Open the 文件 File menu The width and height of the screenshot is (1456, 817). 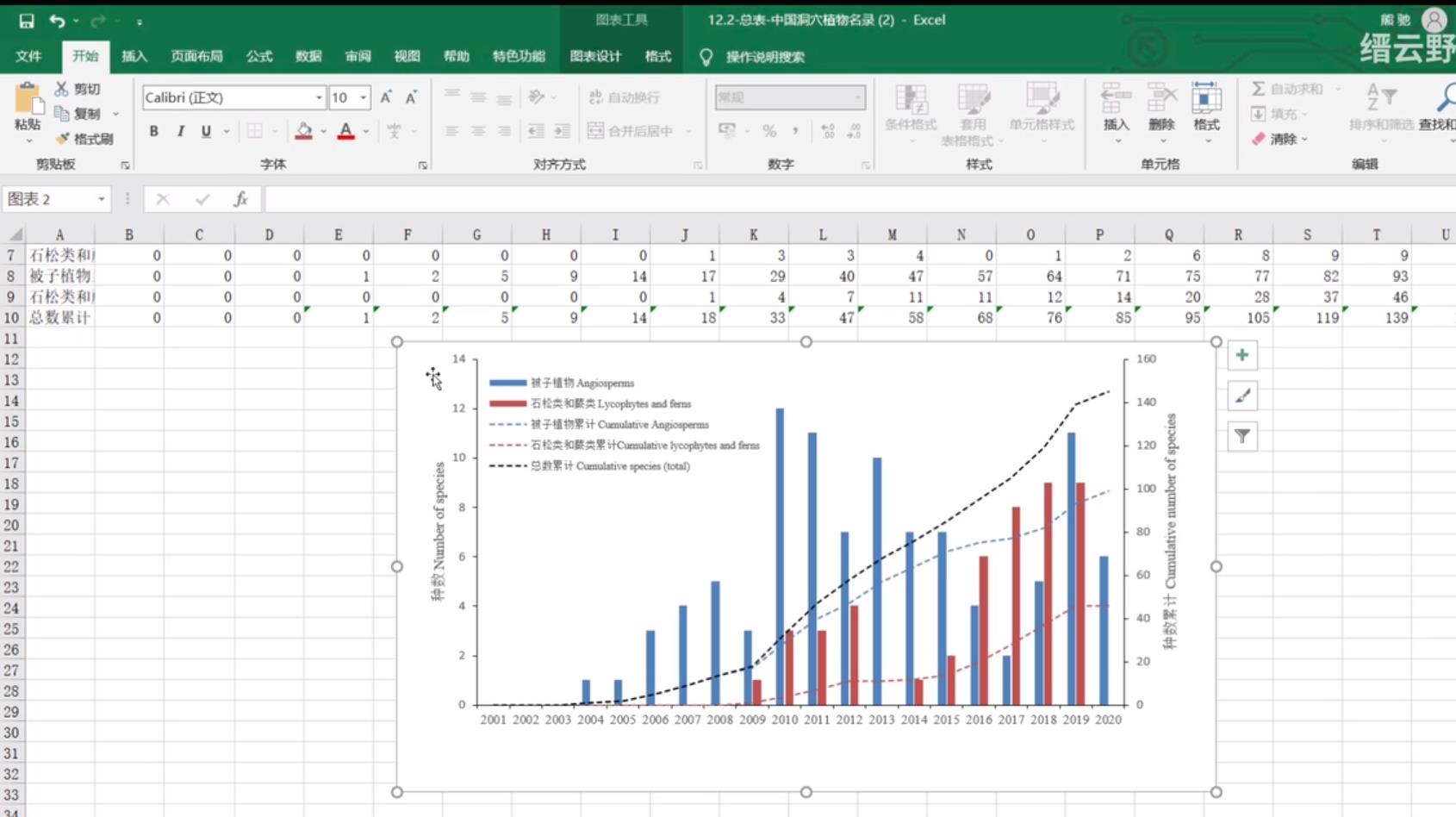(x=28, y=56)
